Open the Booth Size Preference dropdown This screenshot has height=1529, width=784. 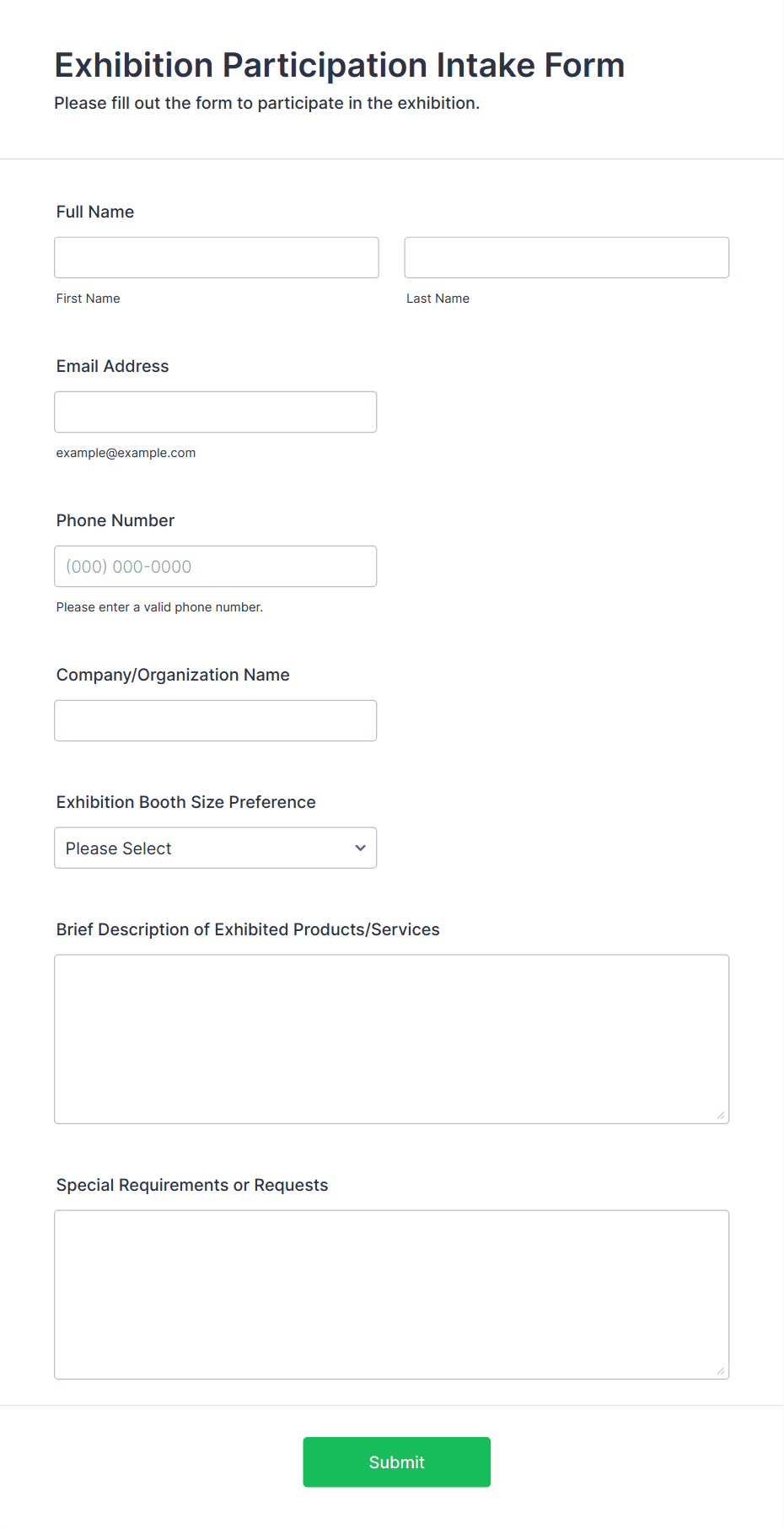click(x=216, y=848)
